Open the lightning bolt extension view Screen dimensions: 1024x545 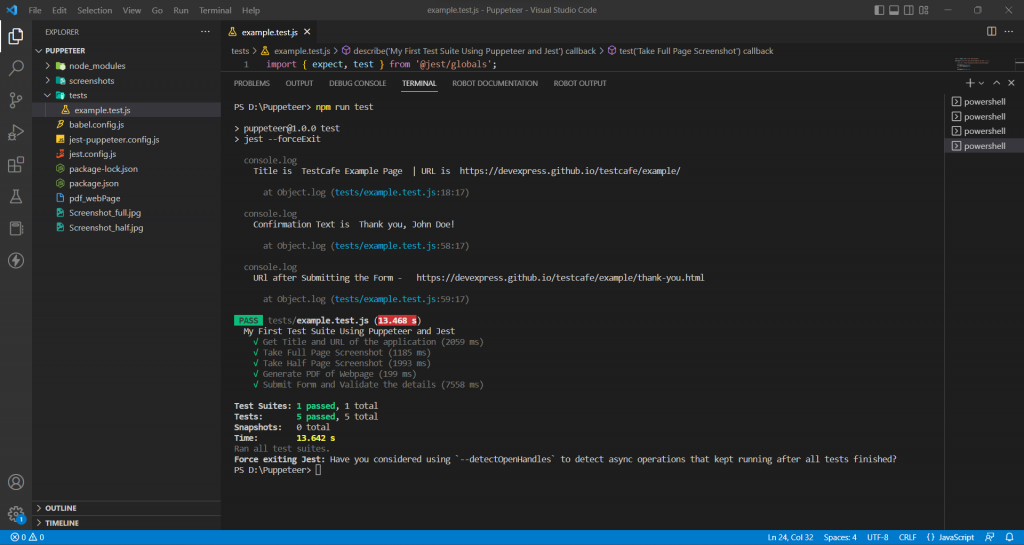point(16,260)
